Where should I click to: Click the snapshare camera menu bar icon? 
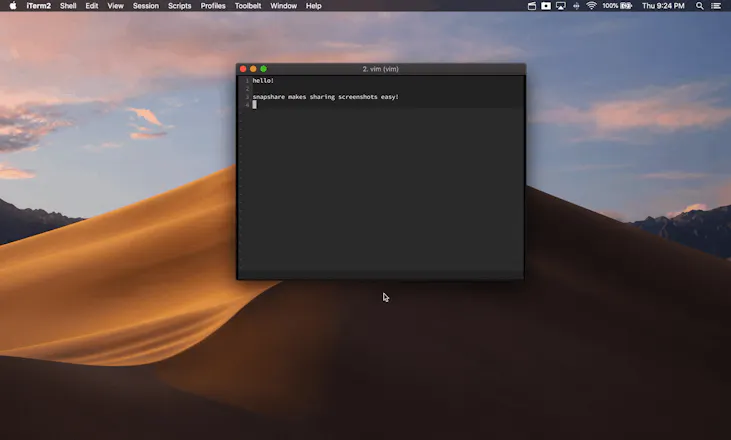pos(546,6)
